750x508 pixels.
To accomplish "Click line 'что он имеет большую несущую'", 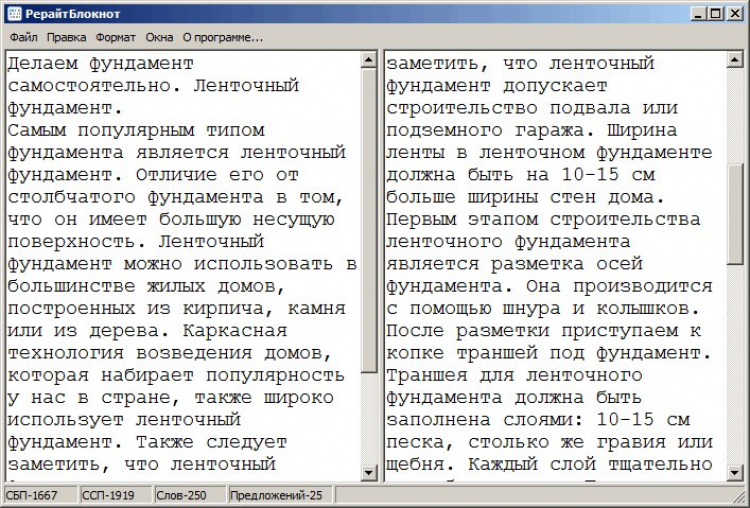I will coord(171,220).
